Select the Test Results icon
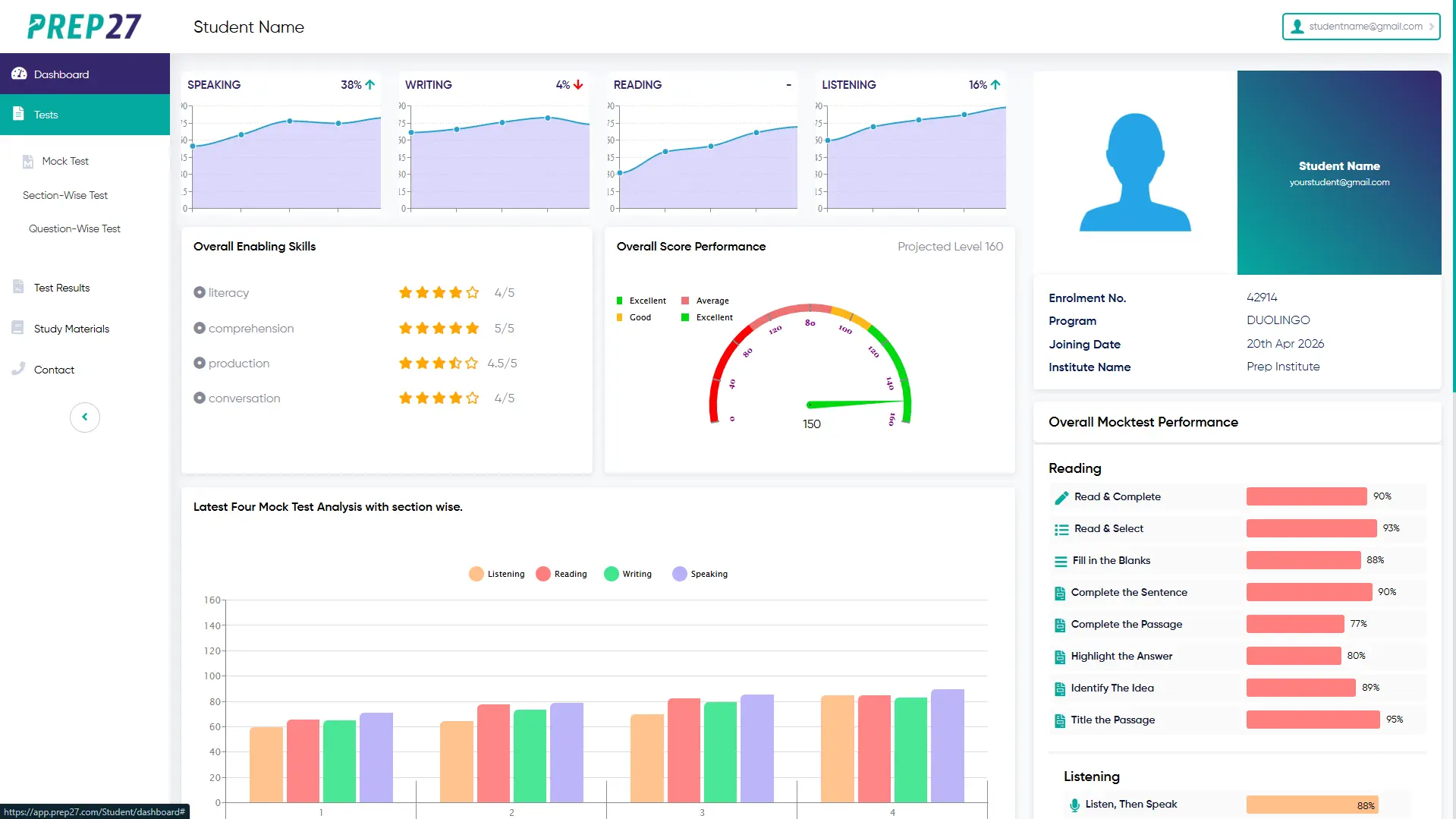Screen dimensions: 1456x819 [x=17, y=286]
